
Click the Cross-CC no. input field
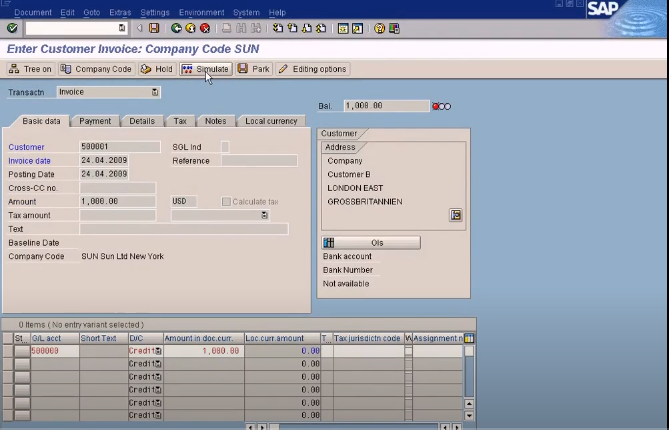[x=117, y=188]
